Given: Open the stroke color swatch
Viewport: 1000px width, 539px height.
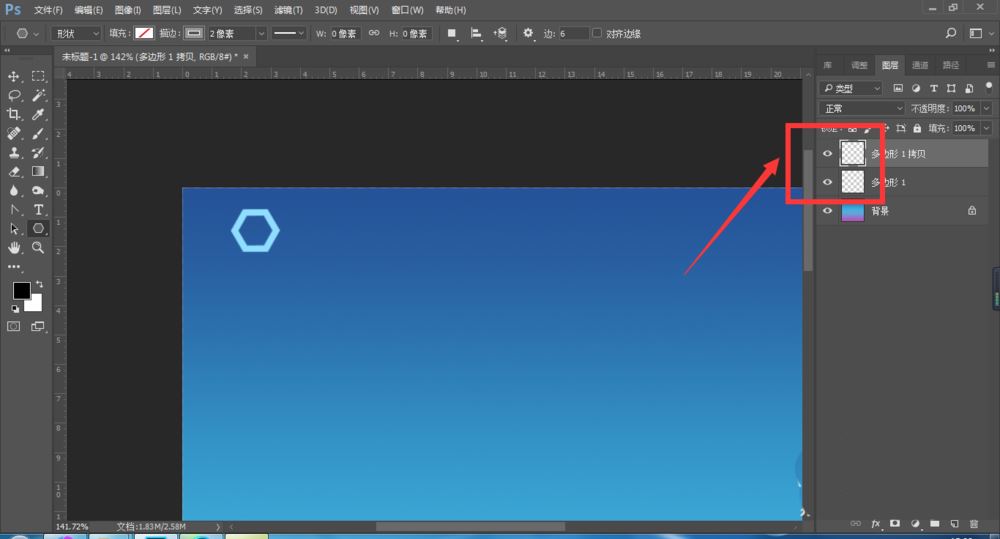Looking at the screenshot, I should tap(194, 33).
